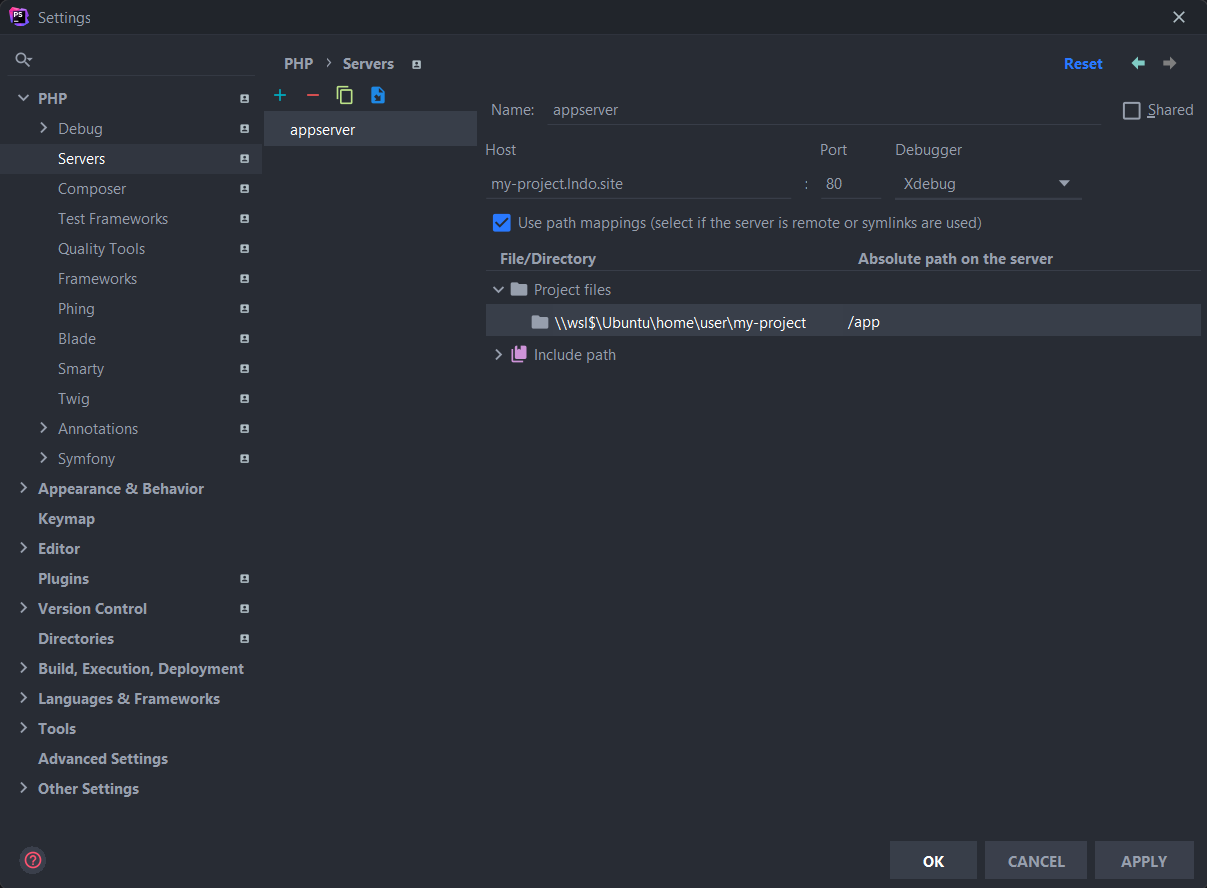Screen dimensions: 1207x888
Task: Toggle the non-default settings marker beside Servers
Action: [x=244, y=158]
